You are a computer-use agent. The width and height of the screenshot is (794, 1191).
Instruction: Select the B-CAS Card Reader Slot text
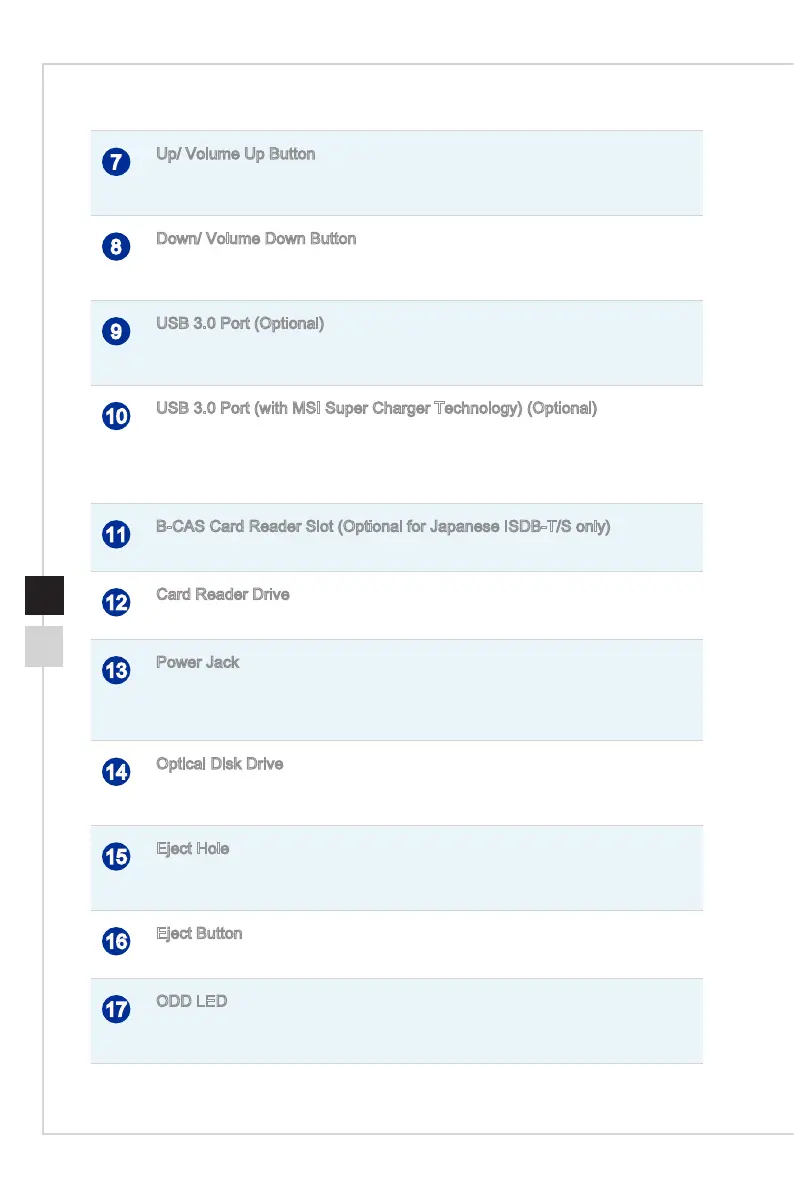tap(245, 526)
